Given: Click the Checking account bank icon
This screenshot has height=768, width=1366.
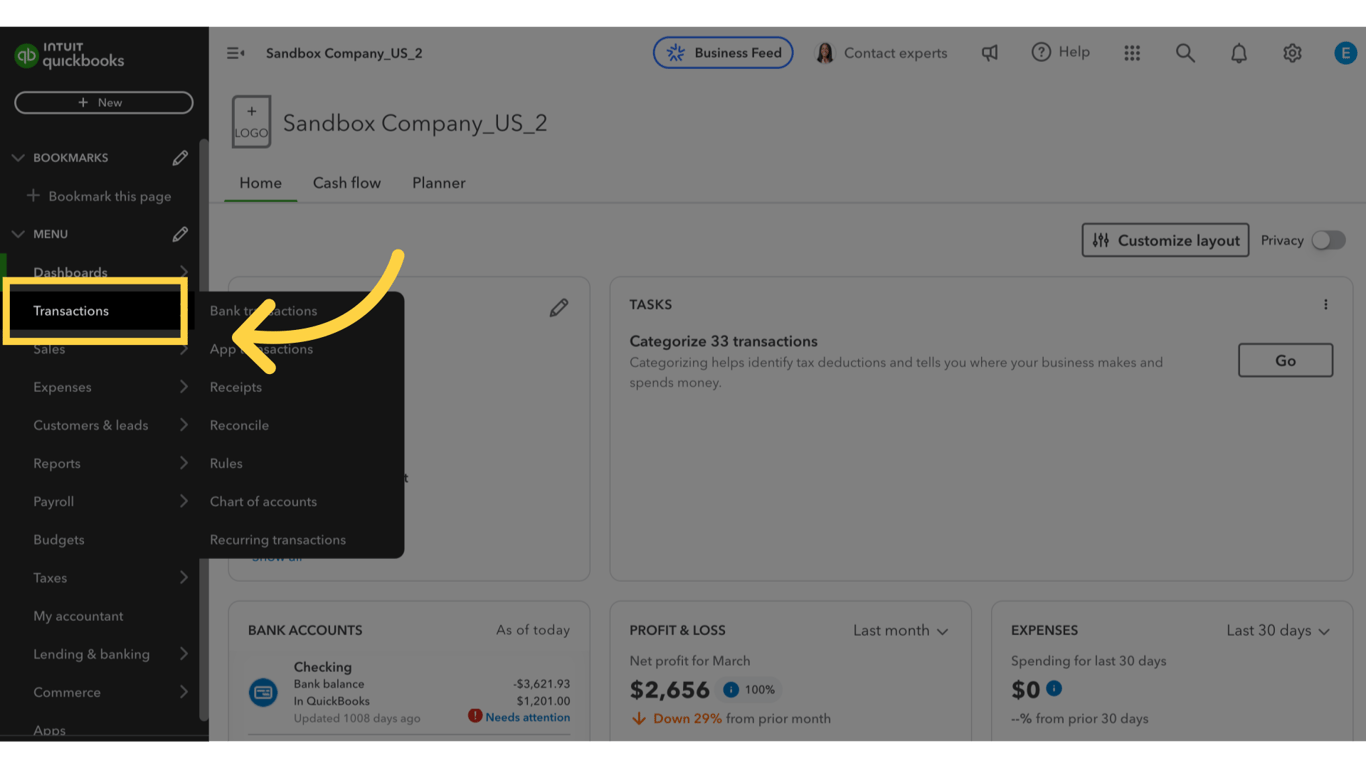Looking at the screenshot, I should click(263, 692).
